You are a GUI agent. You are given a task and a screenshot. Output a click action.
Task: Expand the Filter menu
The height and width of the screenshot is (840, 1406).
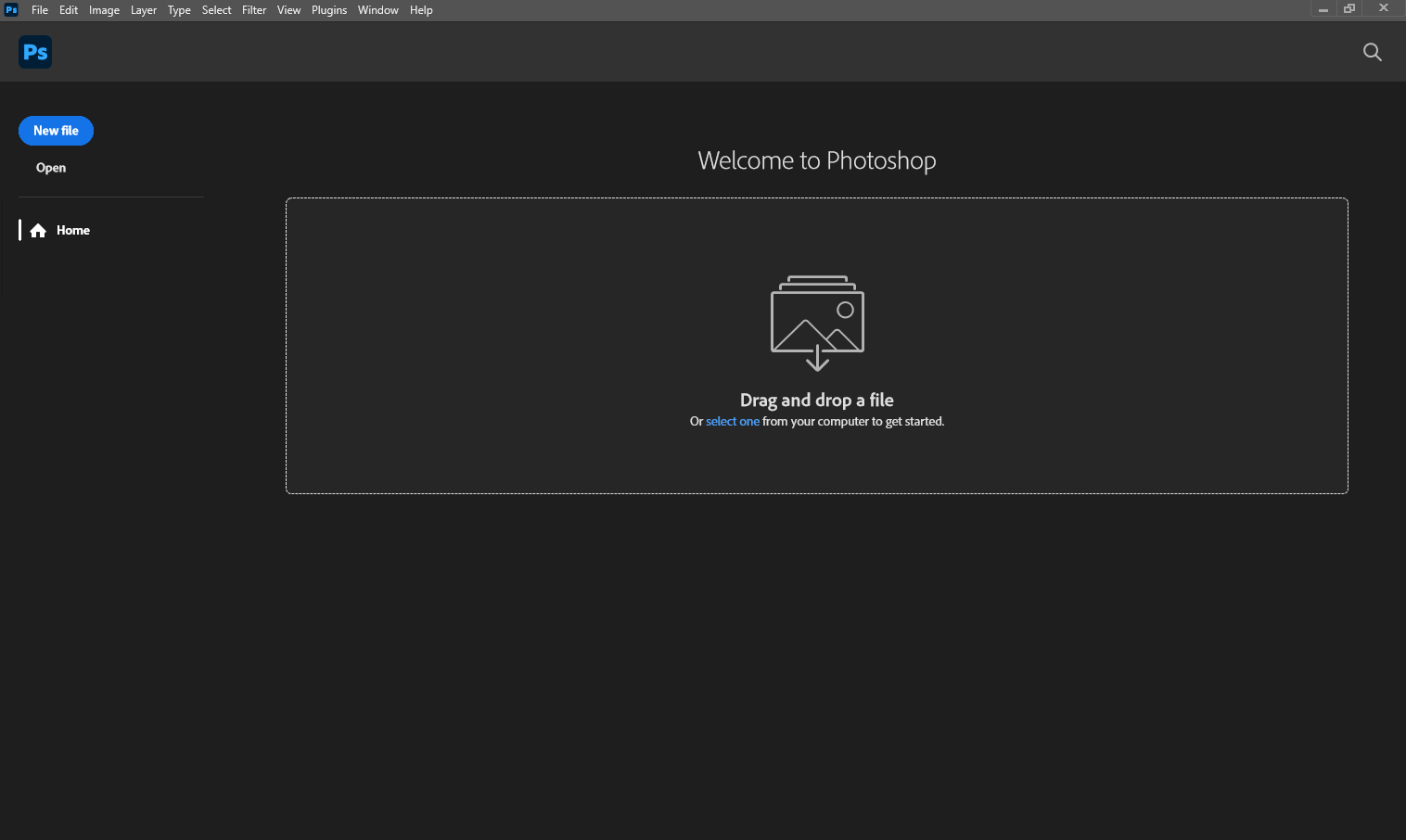(x=254, y=10)
